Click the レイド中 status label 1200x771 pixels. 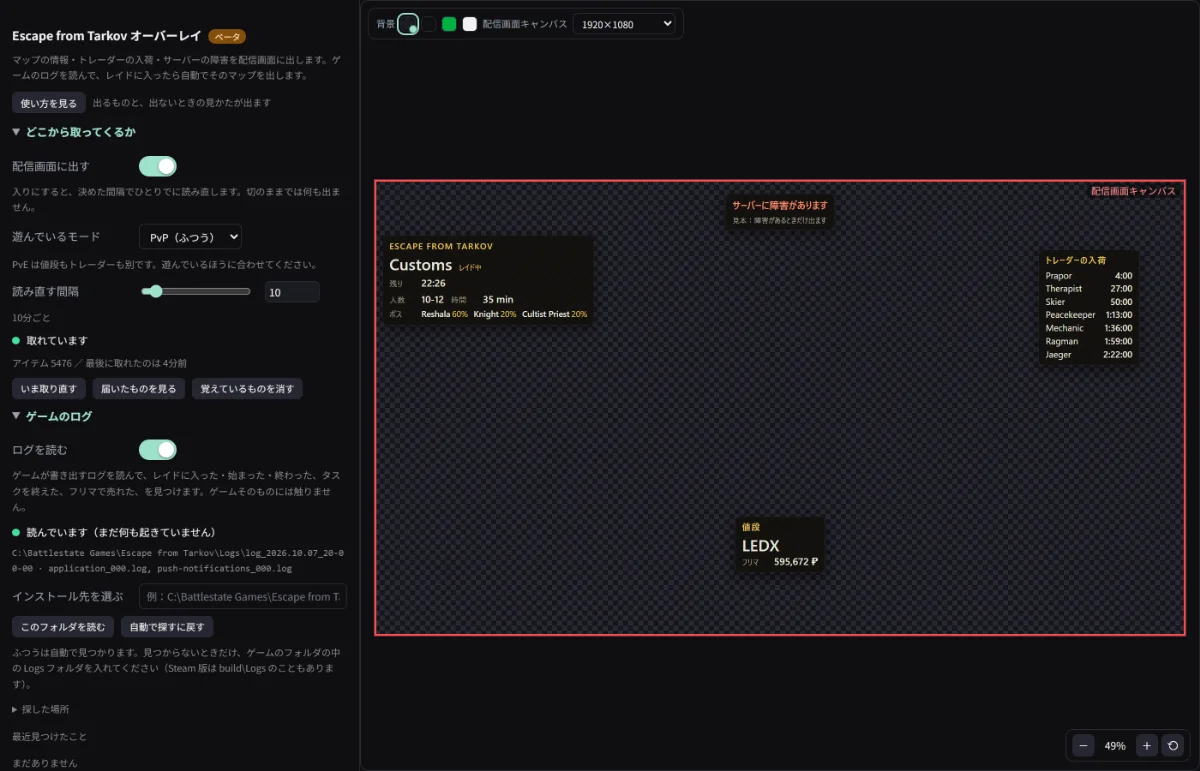pos(470,267)
